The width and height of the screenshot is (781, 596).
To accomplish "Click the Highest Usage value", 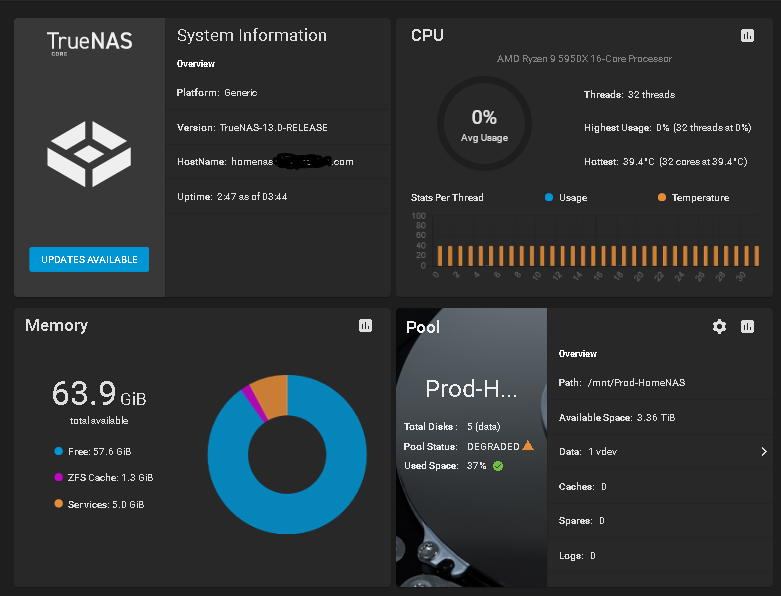I will point(704,127).
